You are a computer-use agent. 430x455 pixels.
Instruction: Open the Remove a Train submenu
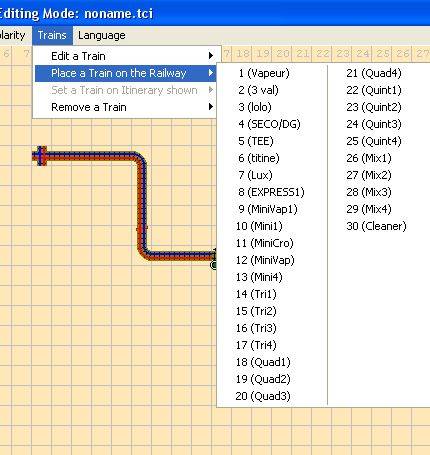tap(125, 107)
